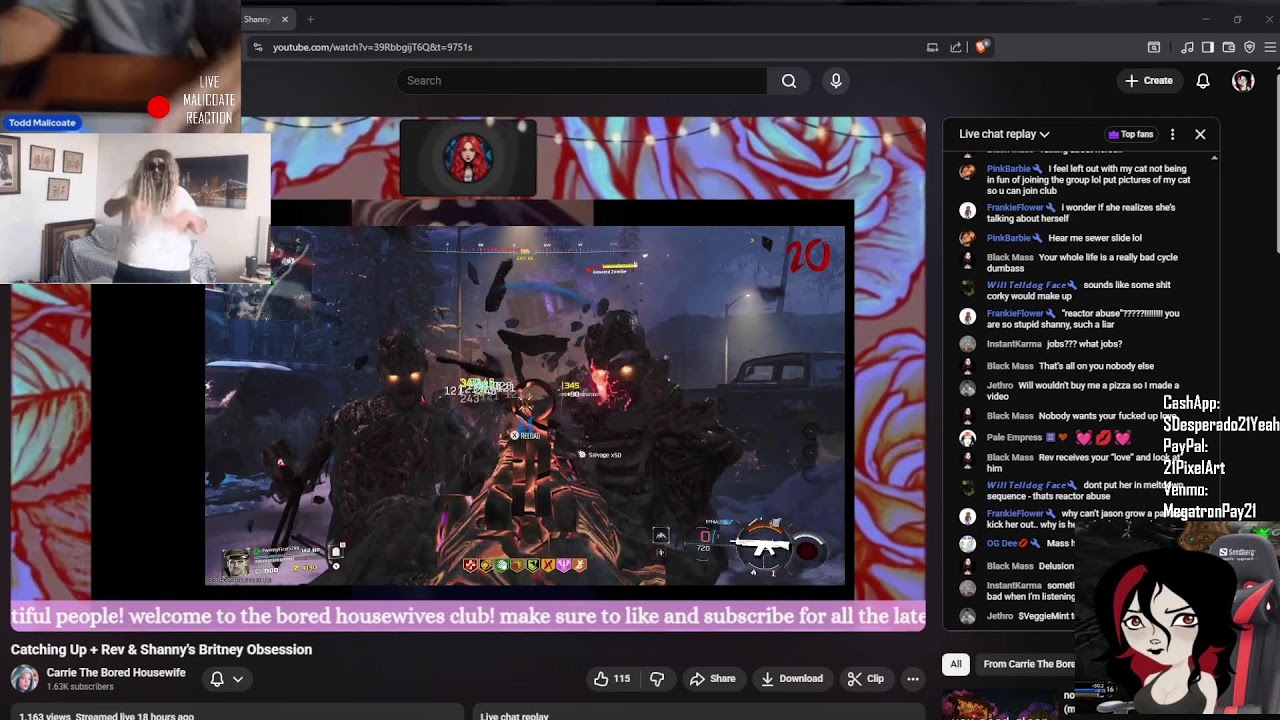This screenshot has width=1280, height=720.
Task: Click the YouTube search input field
Action: 582,81
